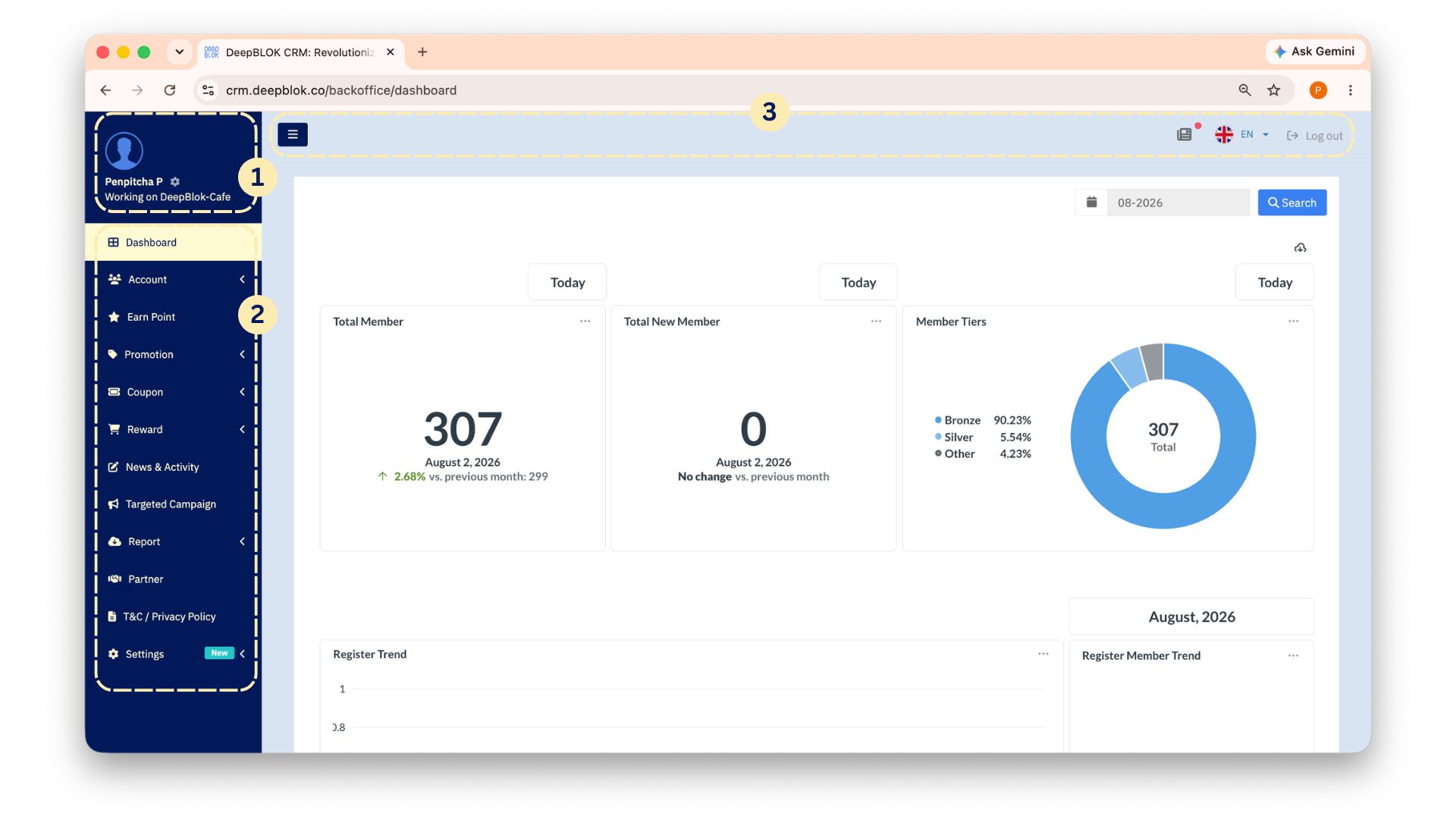Bookmark page with the star icon
1456x819 pixels.
pyautogui.click(x=1274, y=90)
